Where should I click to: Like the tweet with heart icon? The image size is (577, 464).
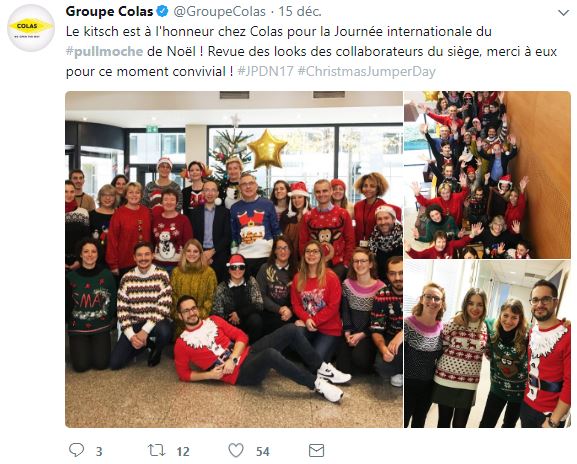236,450
